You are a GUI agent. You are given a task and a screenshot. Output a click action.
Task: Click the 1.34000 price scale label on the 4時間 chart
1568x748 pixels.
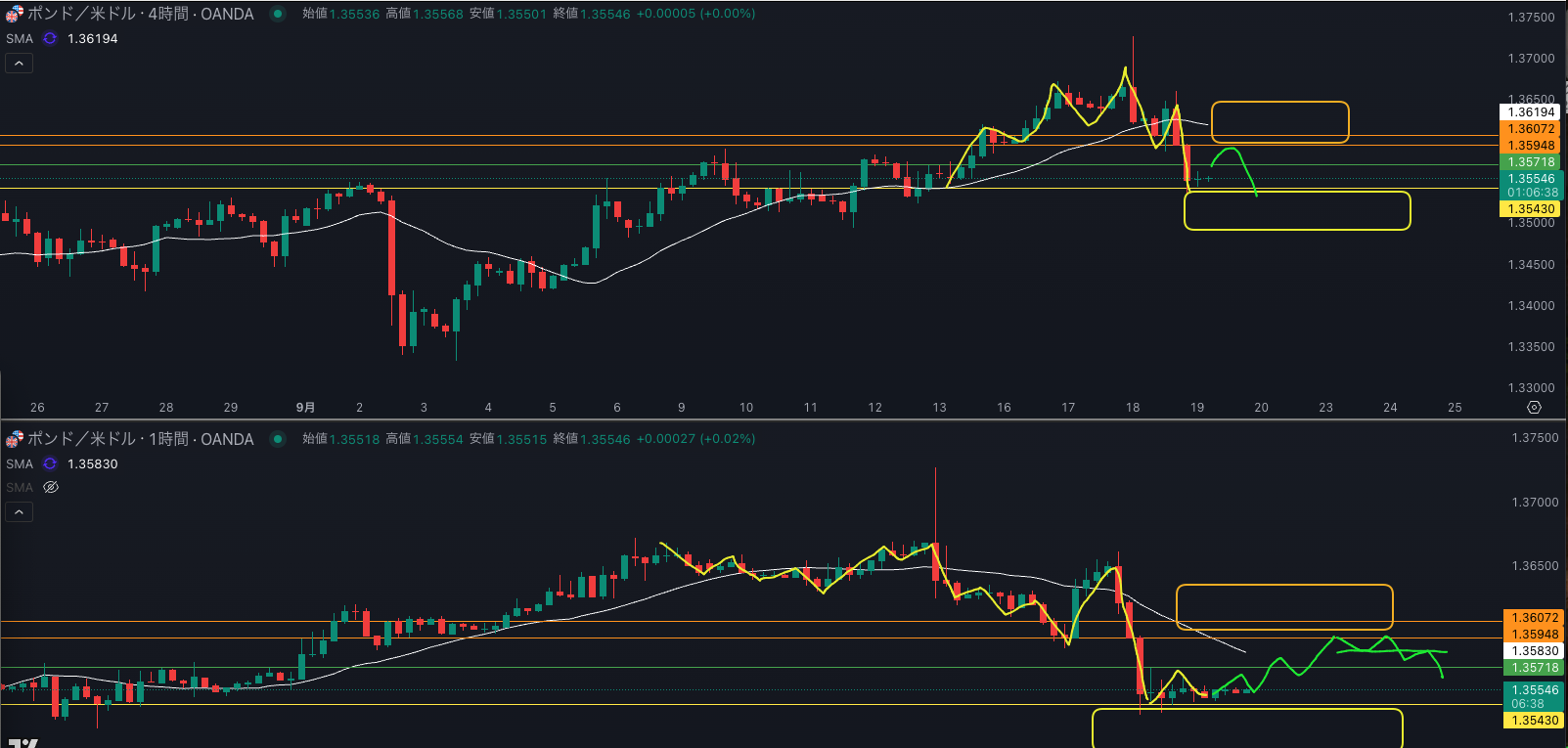(x=1531, y=306)
